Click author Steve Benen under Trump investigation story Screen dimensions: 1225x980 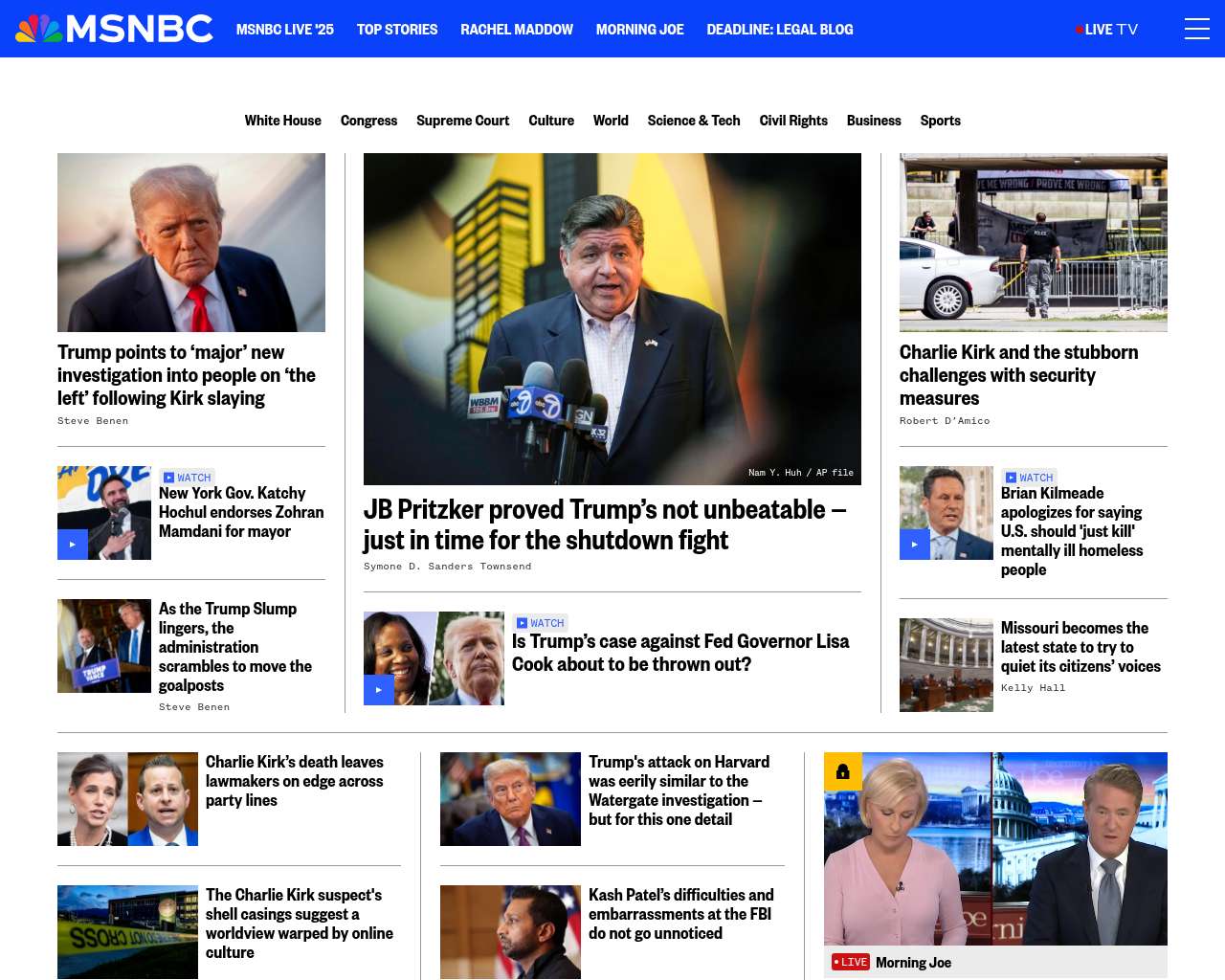[93, 421]
